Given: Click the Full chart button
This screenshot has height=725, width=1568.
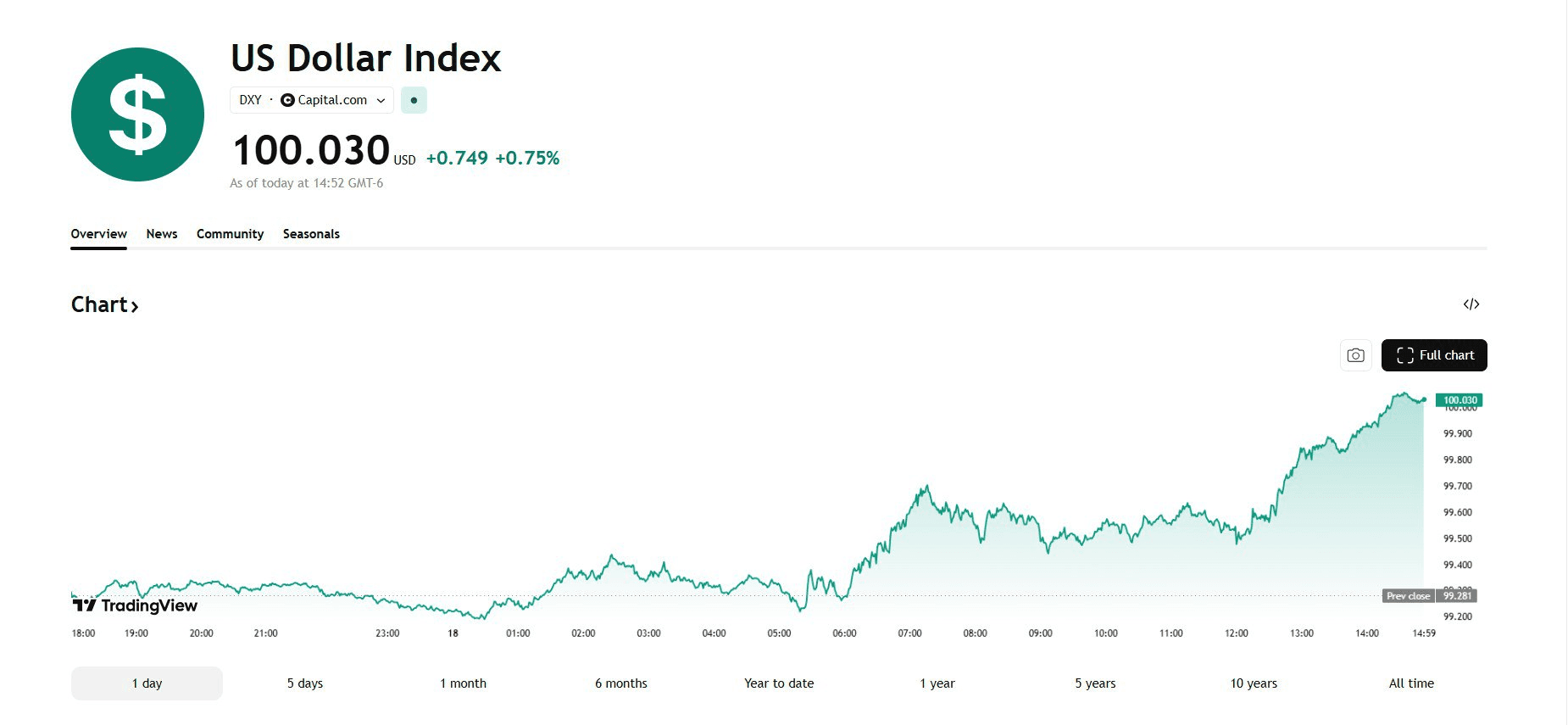Looking at the screenshot, I should pos(1434,355).
